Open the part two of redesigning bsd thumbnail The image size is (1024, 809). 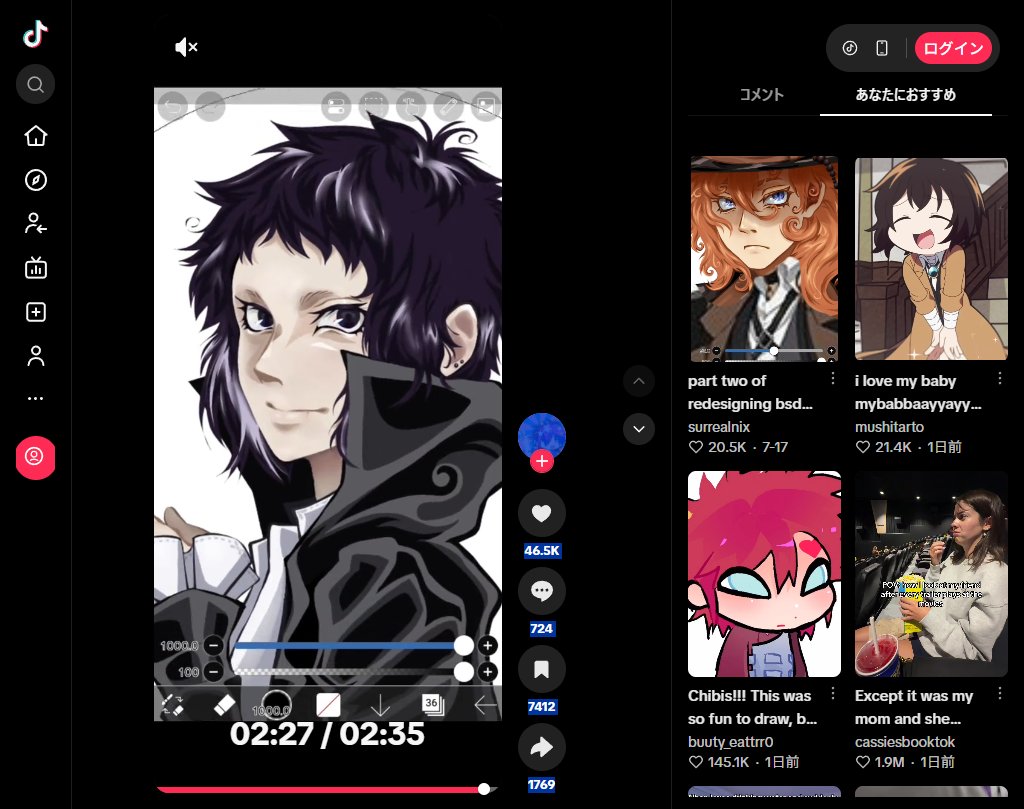click(764, 259)
